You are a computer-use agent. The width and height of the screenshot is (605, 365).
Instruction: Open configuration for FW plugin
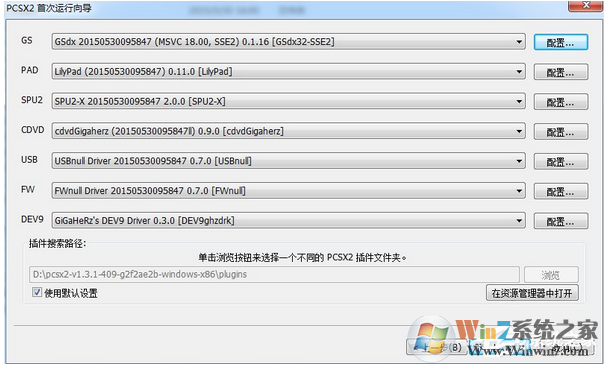(x=561, y=191)
